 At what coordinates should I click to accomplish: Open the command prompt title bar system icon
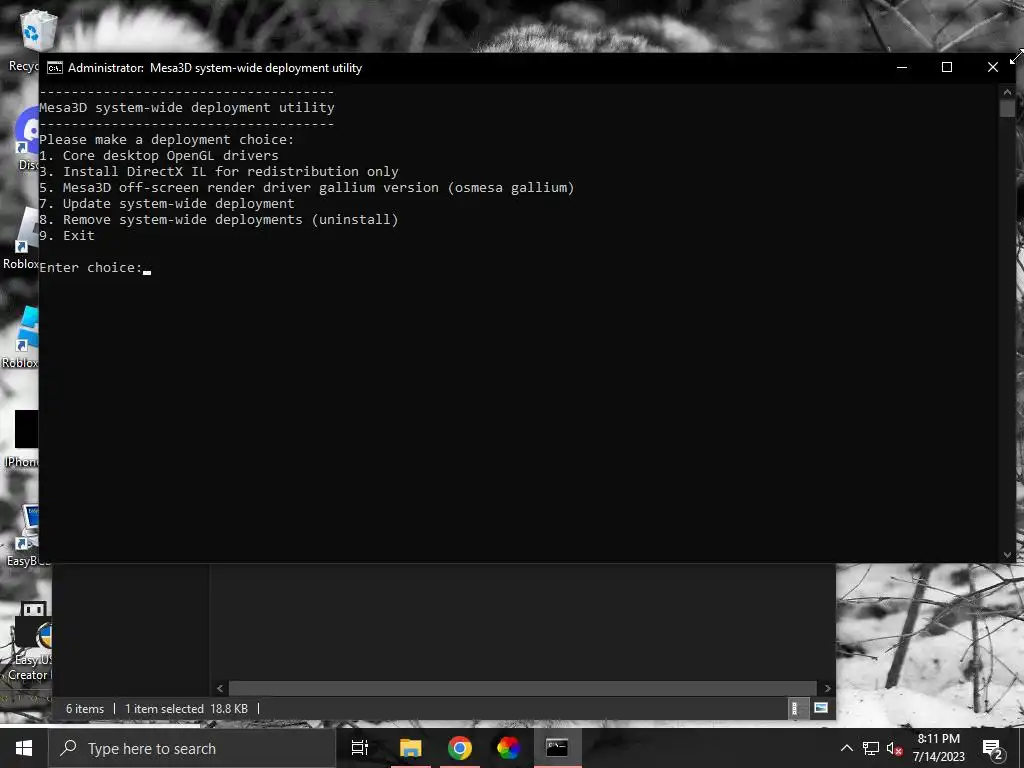pos(55,68)
